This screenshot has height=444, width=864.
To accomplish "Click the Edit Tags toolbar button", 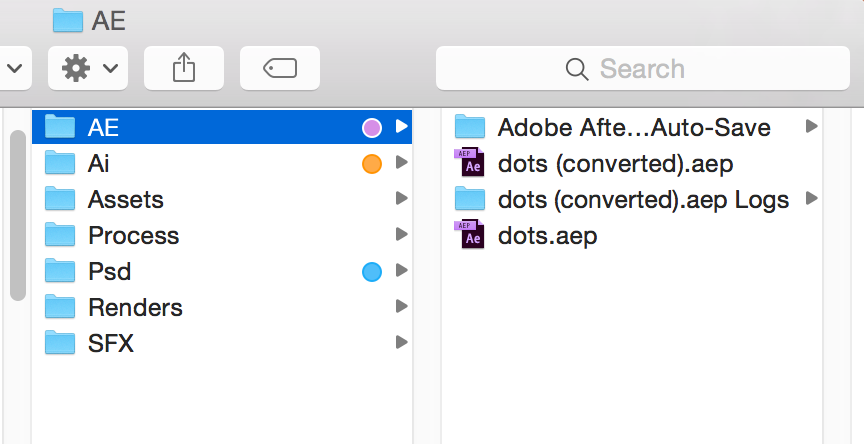I will pos(280,68).
